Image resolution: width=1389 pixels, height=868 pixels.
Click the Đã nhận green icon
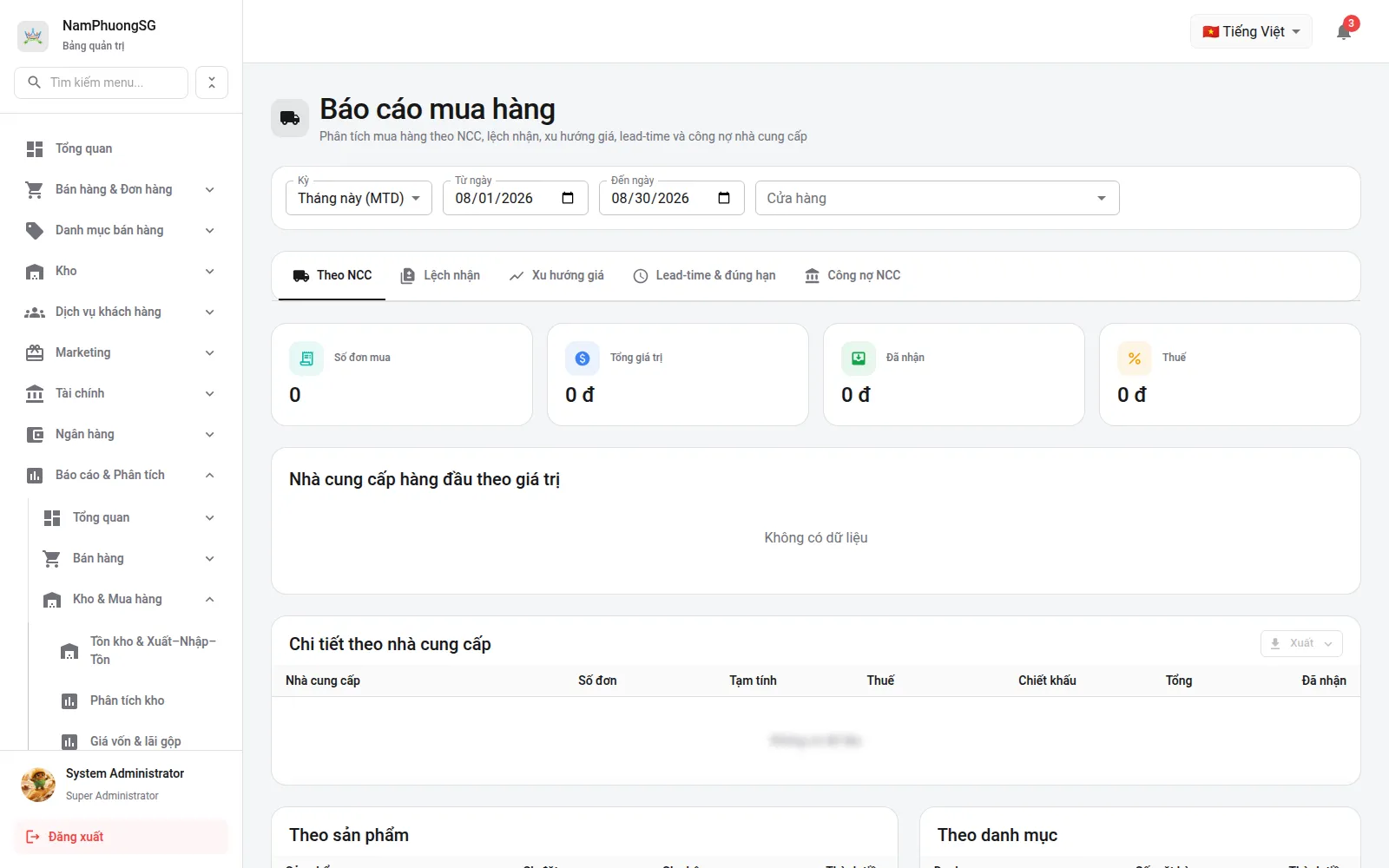(859, 358)
